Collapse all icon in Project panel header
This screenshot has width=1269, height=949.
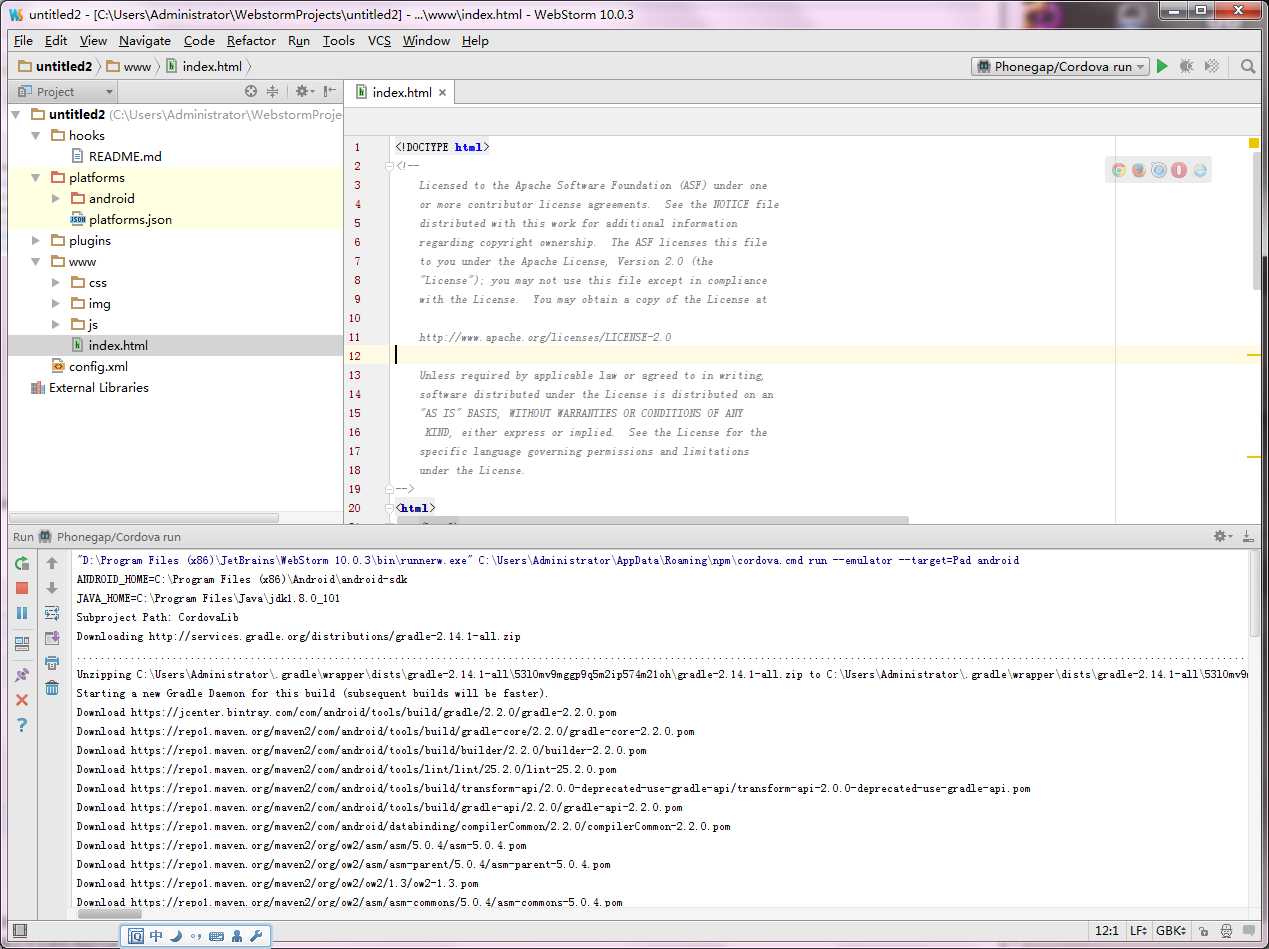point(272,91)
